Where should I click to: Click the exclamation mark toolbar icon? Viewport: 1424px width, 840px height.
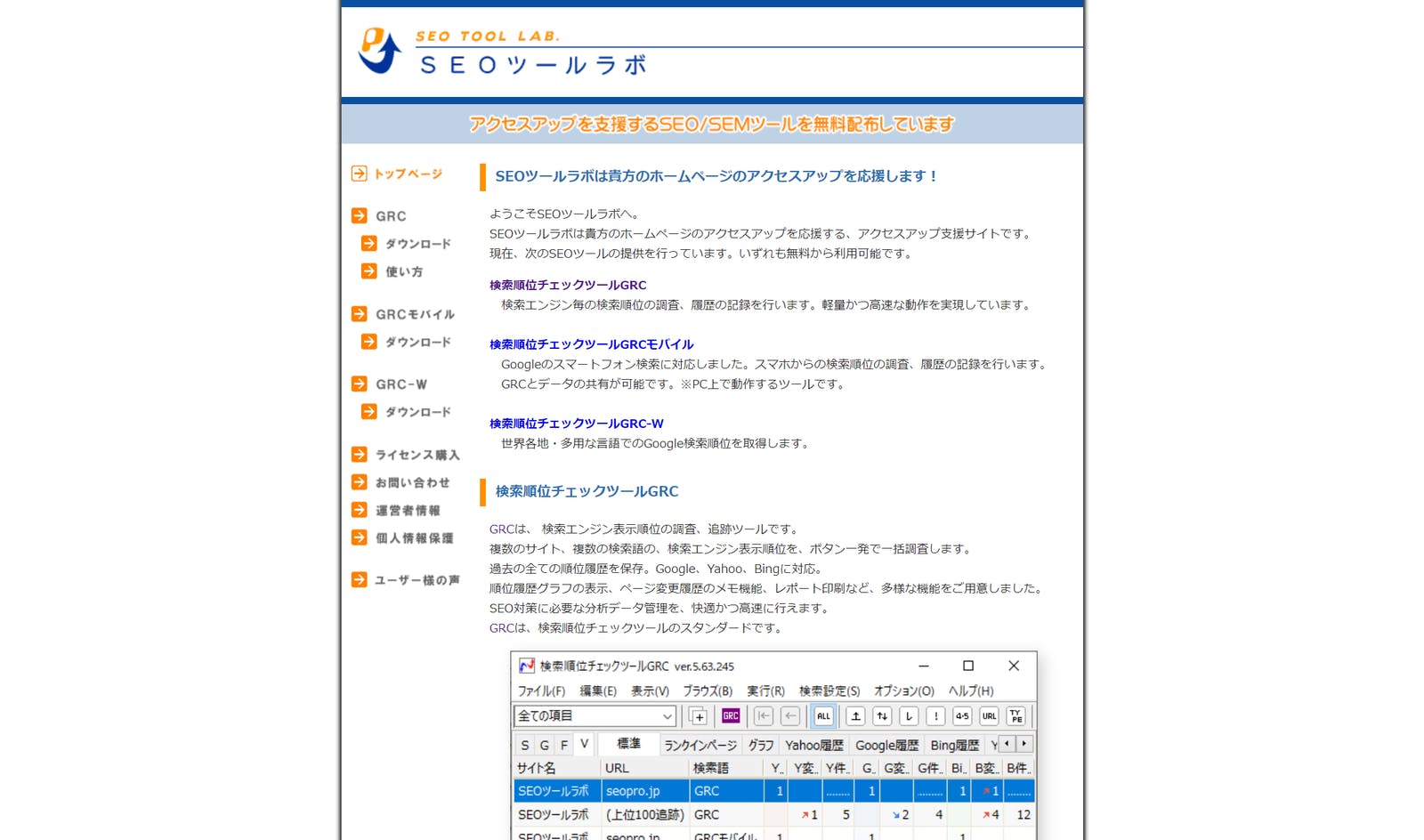coord(935,716)
